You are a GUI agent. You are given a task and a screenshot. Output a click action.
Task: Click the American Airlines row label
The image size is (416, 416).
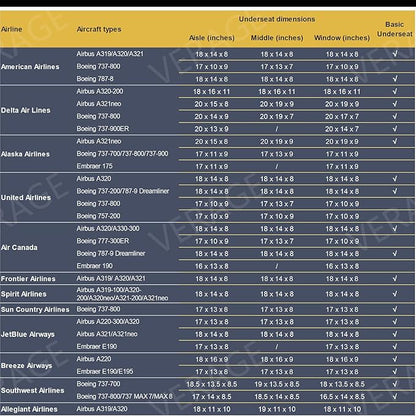click(x=30, y=67)
